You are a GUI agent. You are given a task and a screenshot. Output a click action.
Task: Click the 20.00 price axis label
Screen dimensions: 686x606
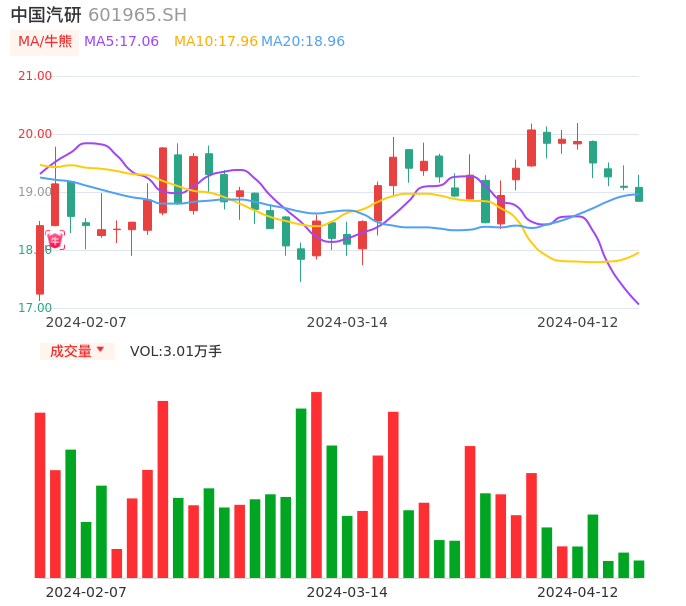tap(35, 134)
